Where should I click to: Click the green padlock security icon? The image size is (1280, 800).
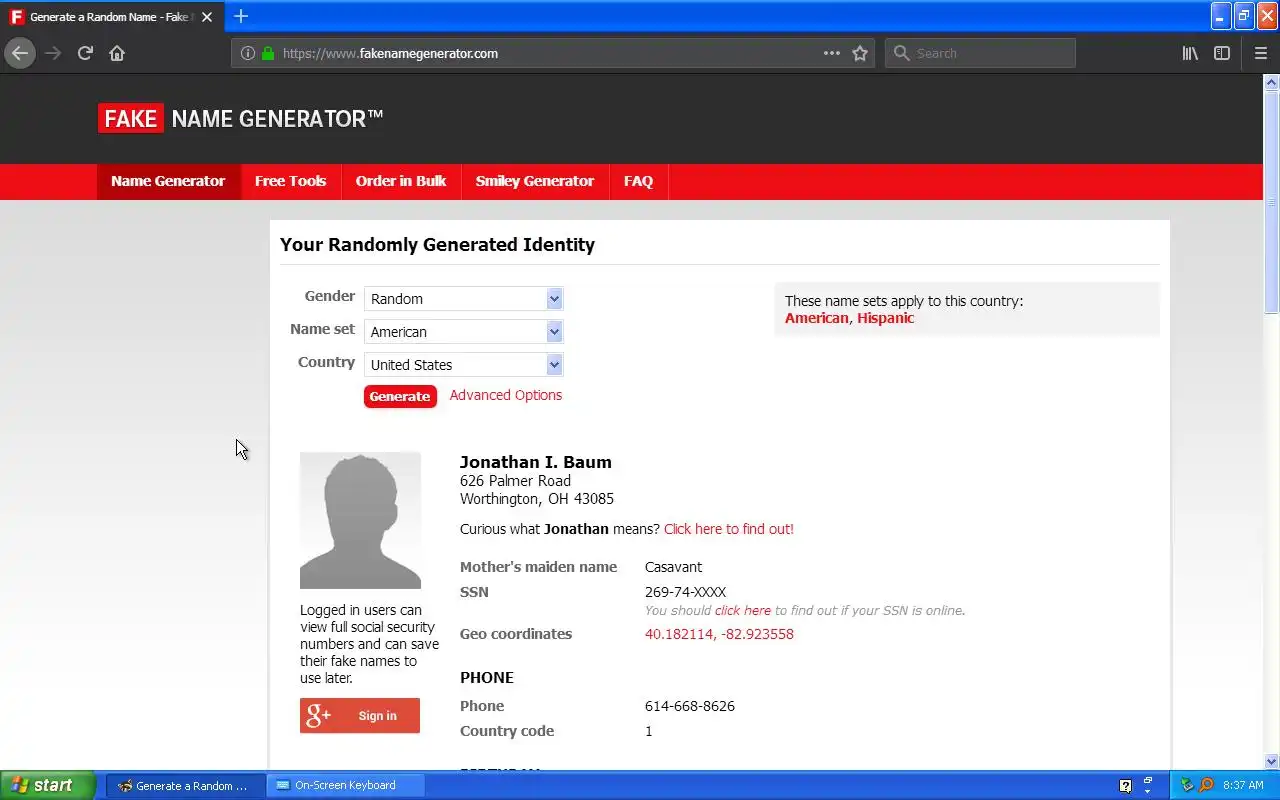(x=268, y=53)
